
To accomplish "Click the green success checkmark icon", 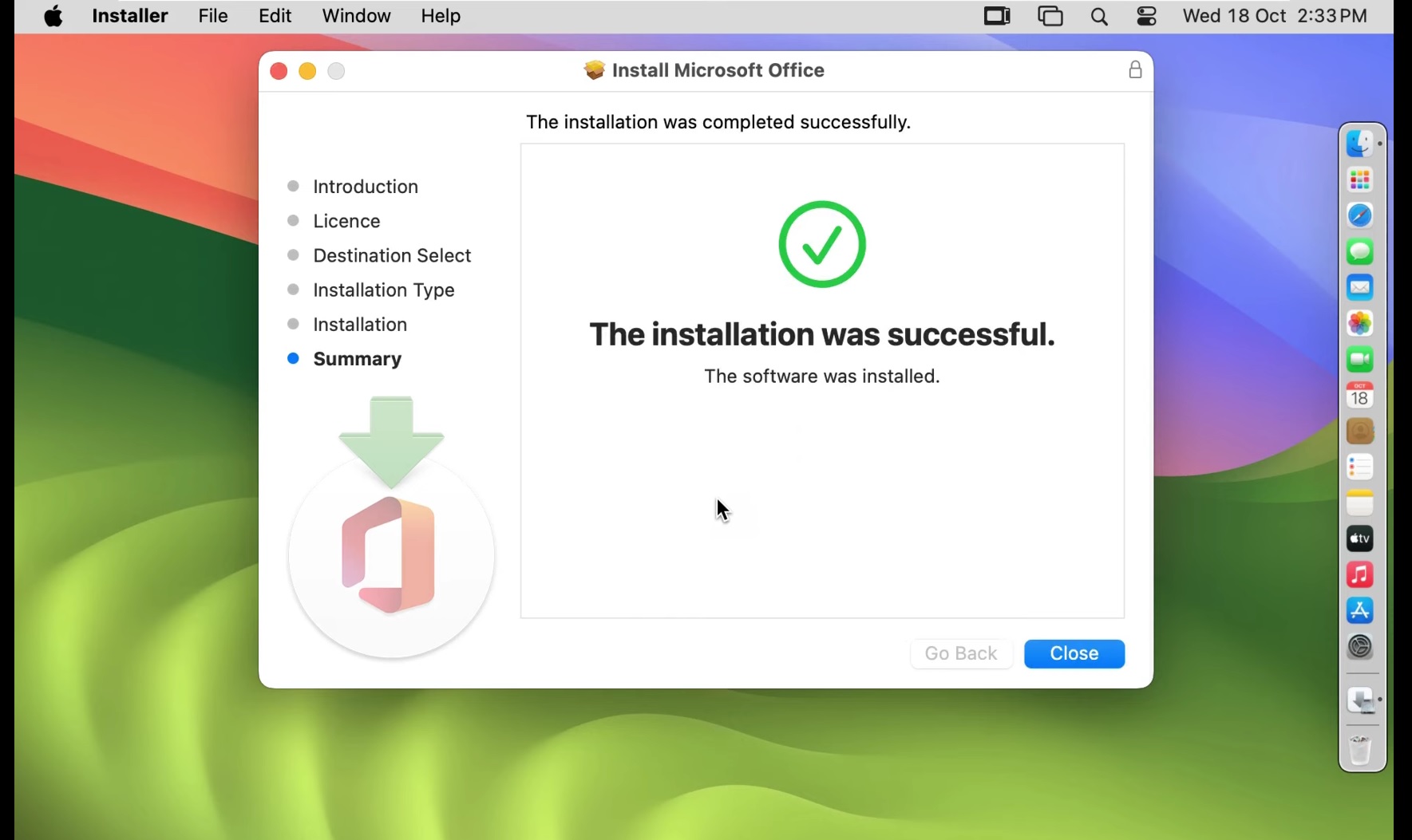I will [822, 244].
